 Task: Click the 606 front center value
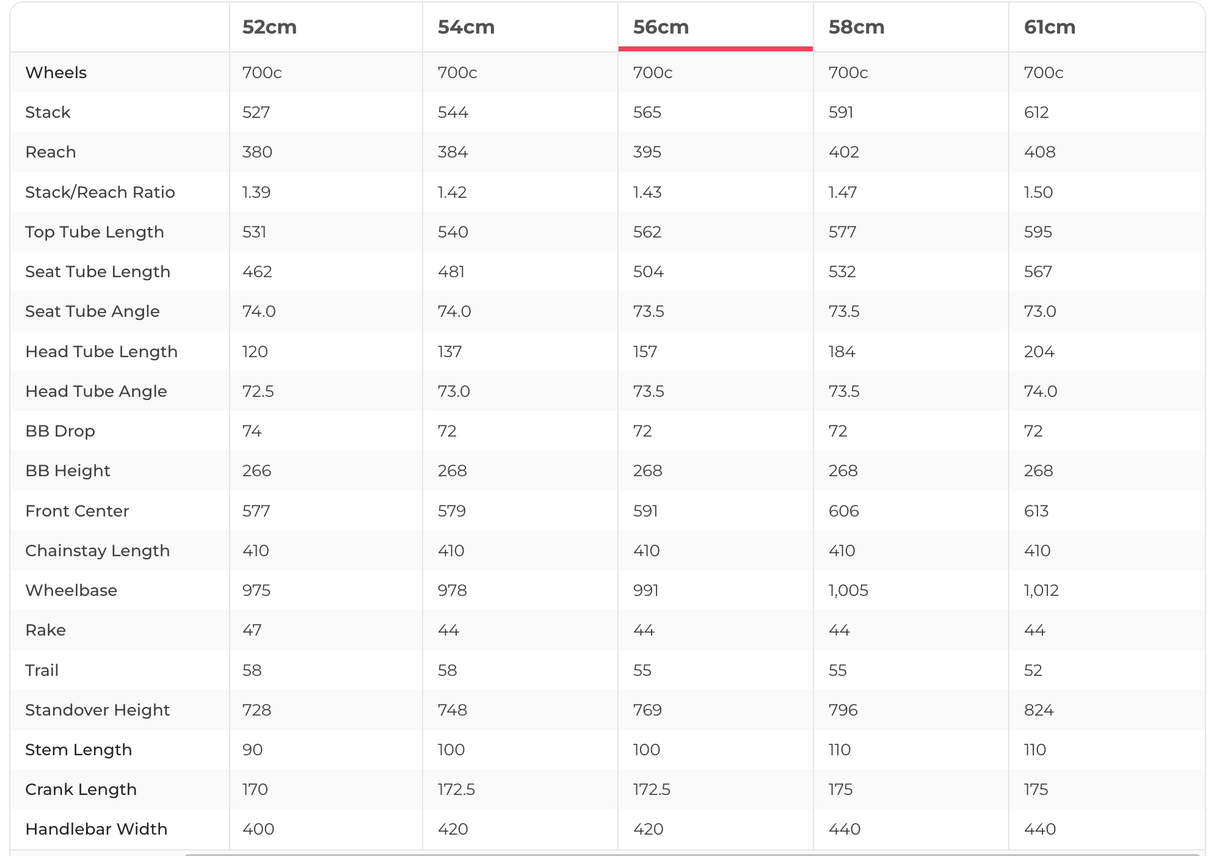[844, 511]
